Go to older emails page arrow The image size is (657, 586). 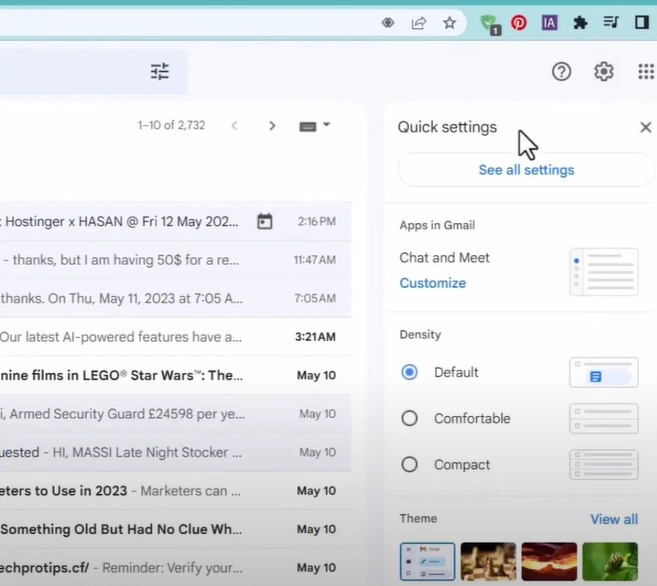click(272, 126)
